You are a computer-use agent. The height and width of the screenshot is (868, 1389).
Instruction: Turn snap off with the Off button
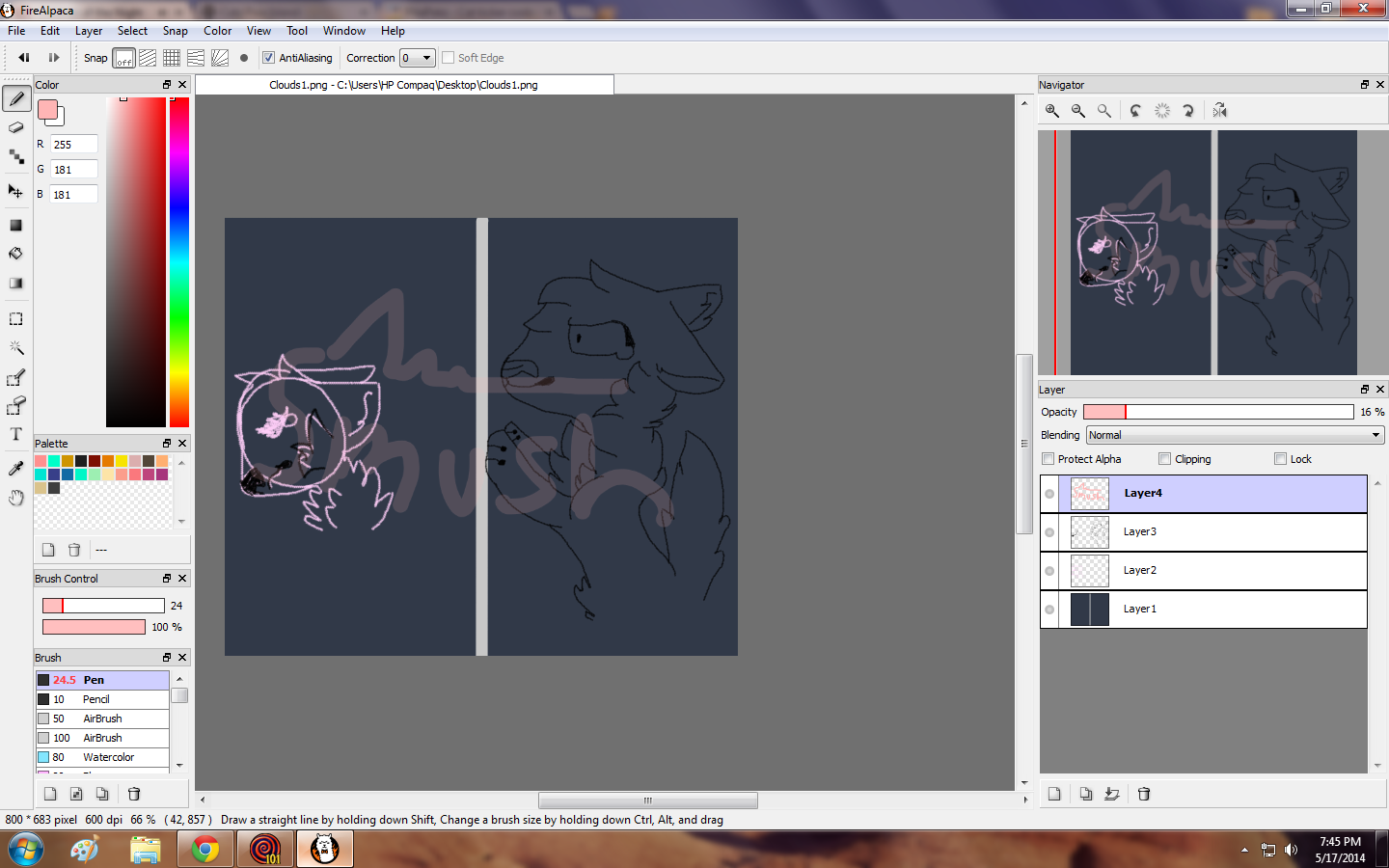point(124,58)
